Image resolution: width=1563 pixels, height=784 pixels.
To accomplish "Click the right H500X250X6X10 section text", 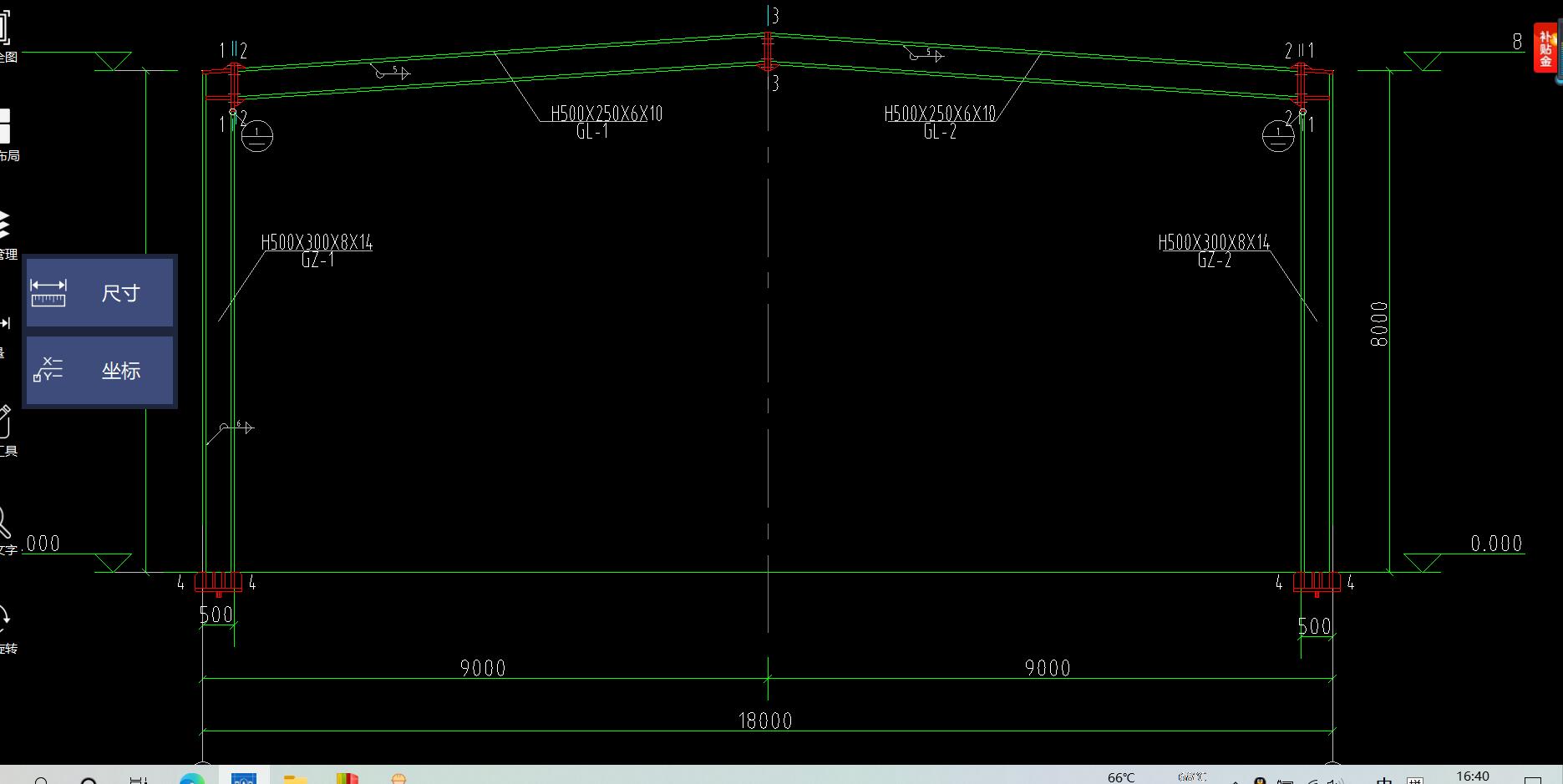I will [x=940, y=114].
